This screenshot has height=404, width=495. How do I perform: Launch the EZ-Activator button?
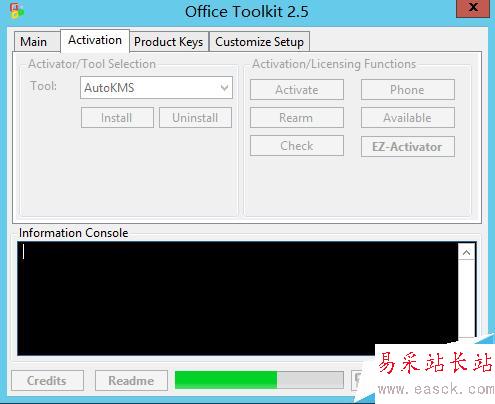point(408,147)
